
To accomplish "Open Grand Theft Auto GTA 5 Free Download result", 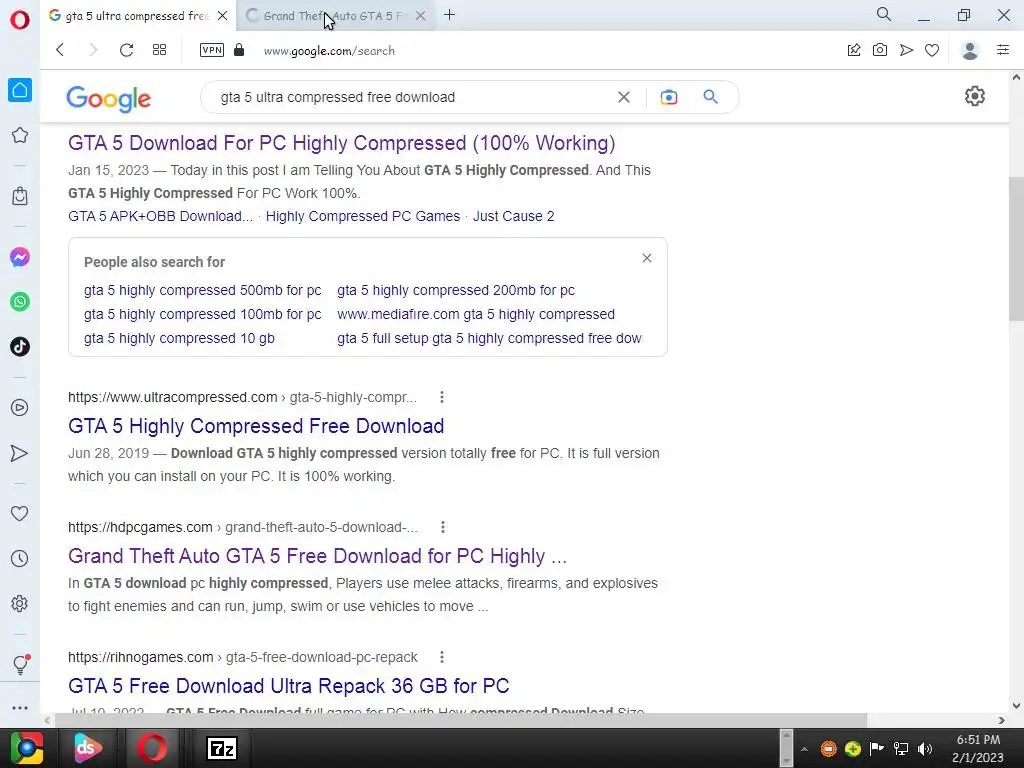I will tap(317, 556).
